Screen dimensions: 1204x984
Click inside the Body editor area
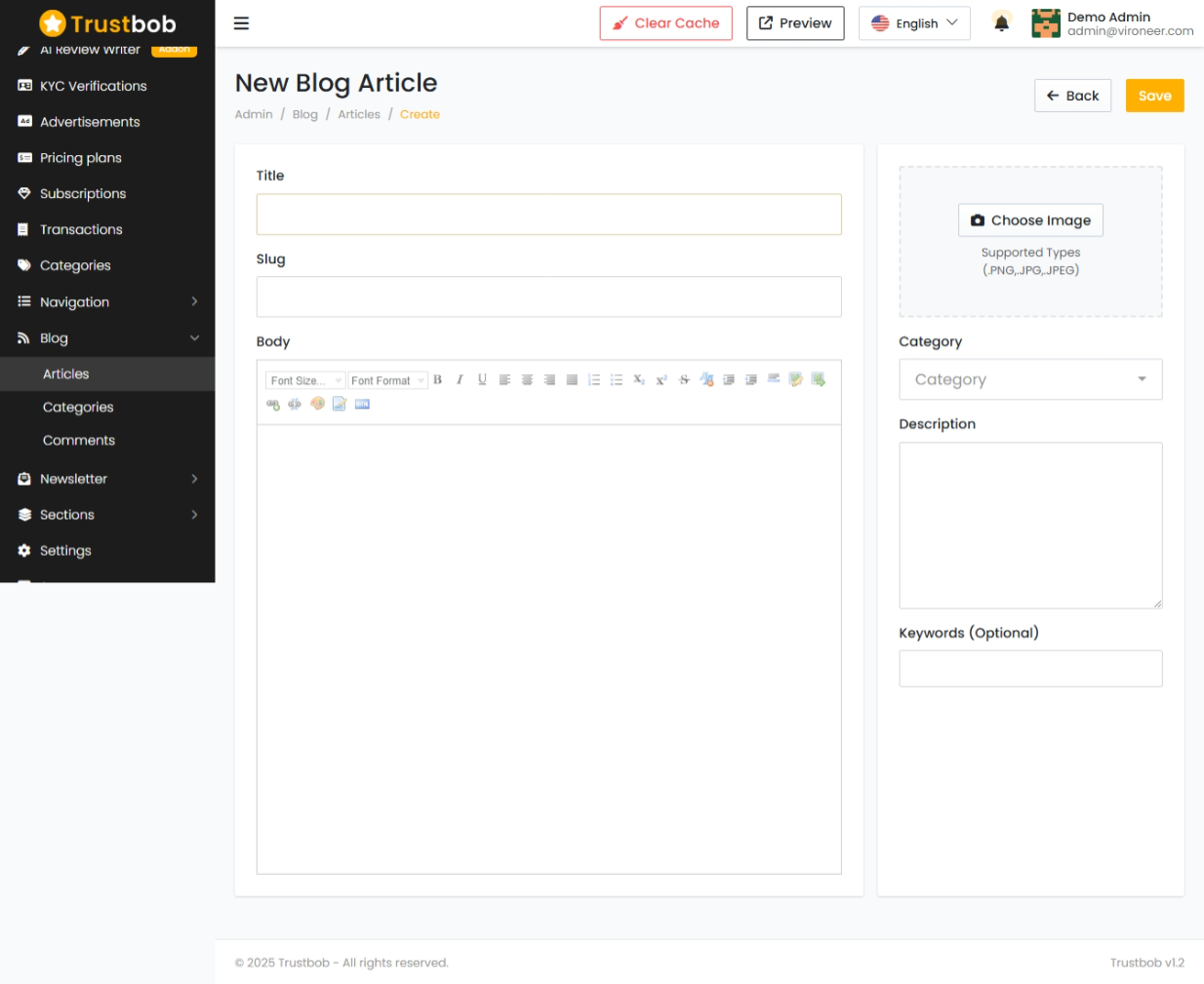548,649
